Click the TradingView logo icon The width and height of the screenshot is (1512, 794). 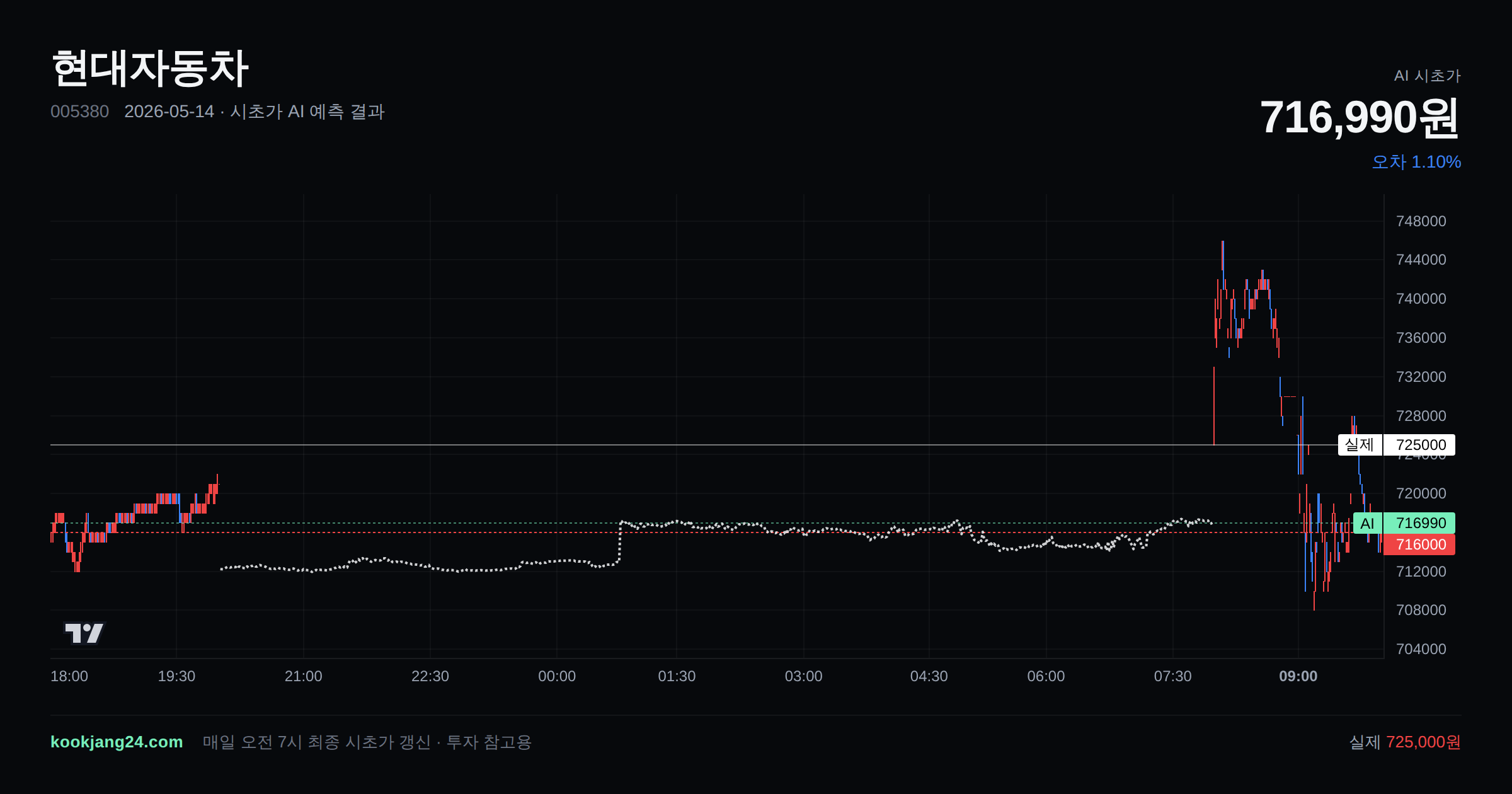point(84,633)
